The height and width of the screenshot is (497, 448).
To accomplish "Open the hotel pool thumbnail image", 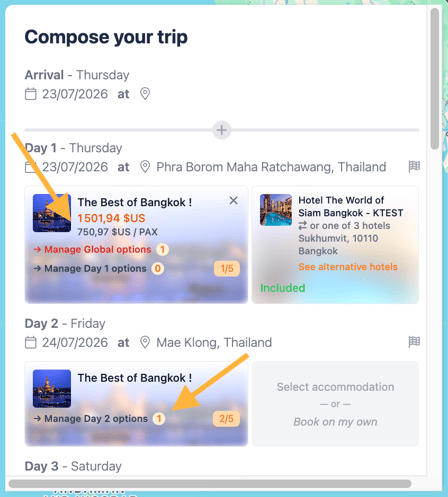I will click(276, 210).
